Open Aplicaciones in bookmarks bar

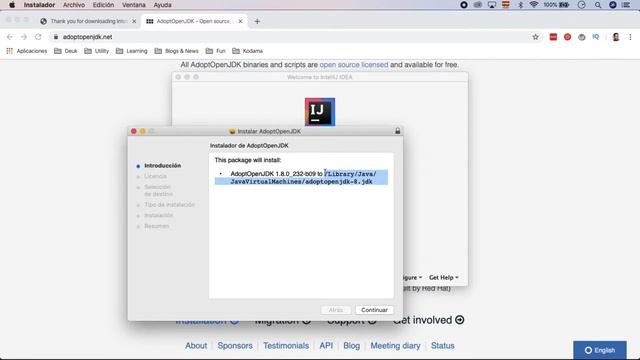[27, 51]
